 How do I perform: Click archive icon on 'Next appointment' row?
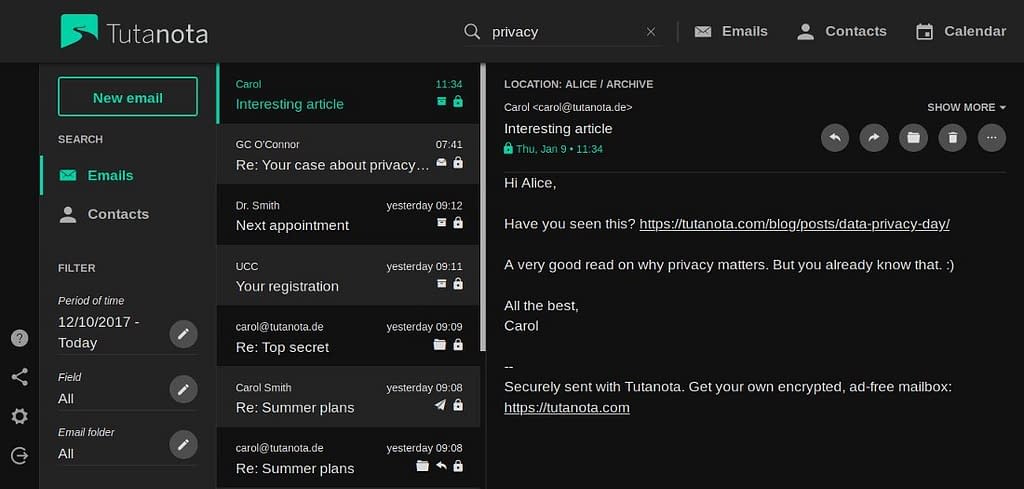tap(441, 223)
